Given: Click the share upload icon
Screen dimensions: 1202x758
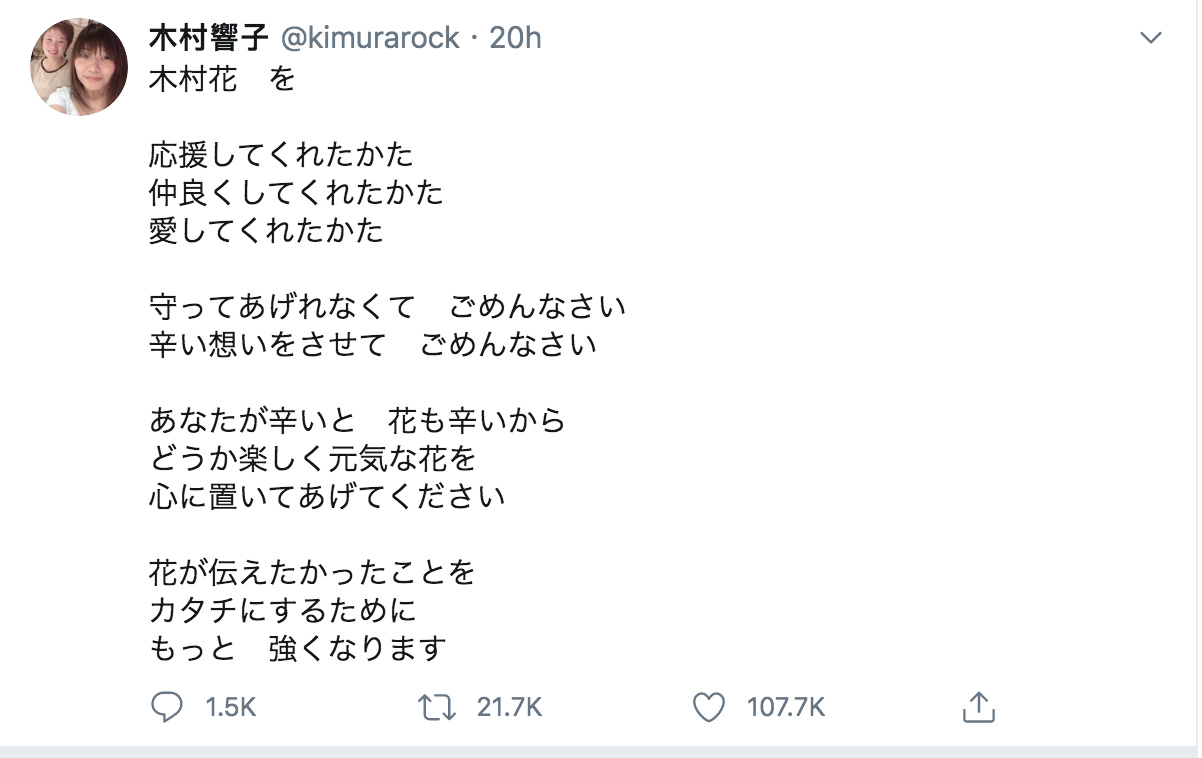Looking at the screenshot, I should click(x=978, y=708).
